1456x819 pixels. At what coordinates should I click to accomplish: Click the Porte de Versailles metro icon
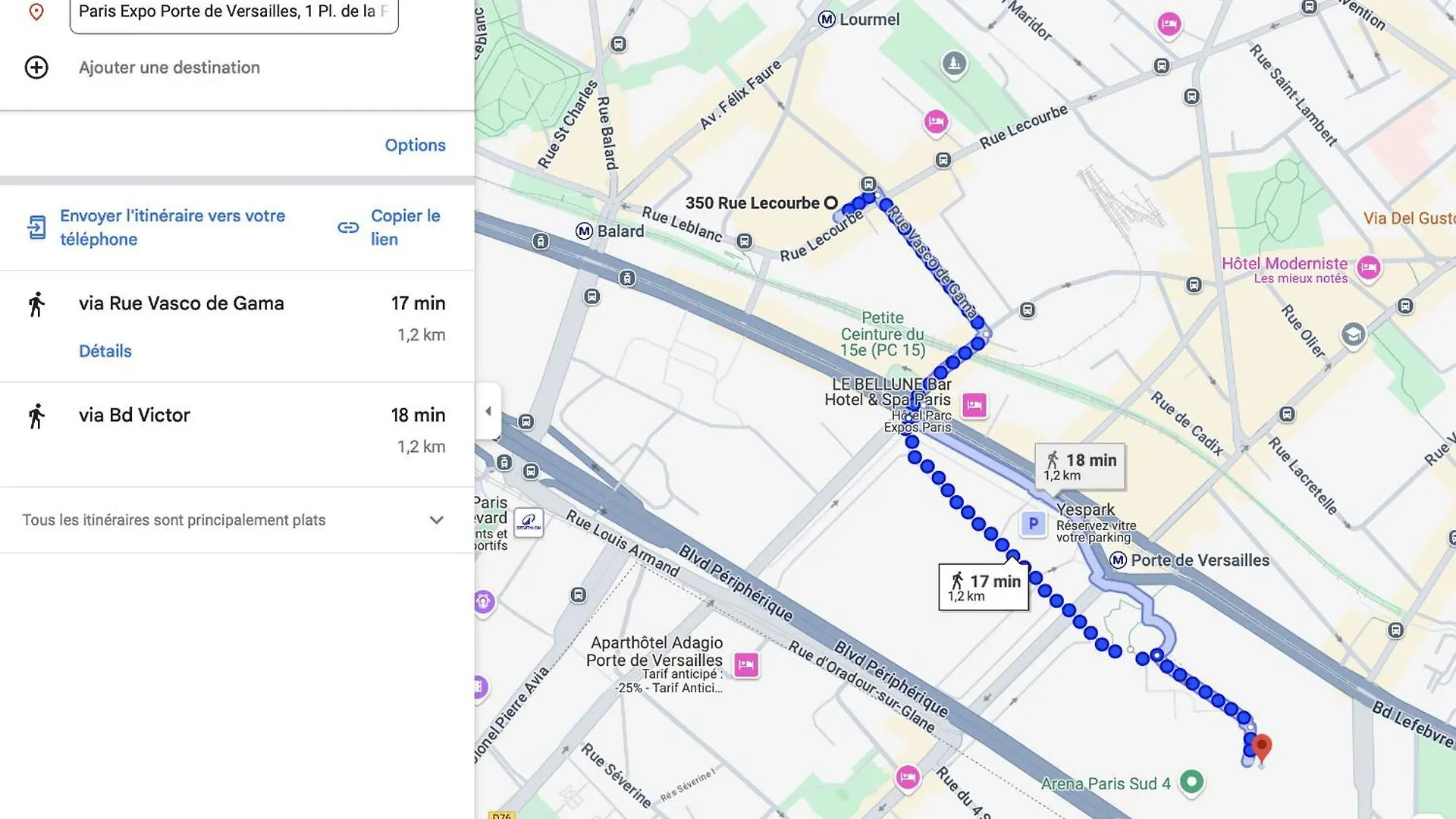click(1118, 560)
